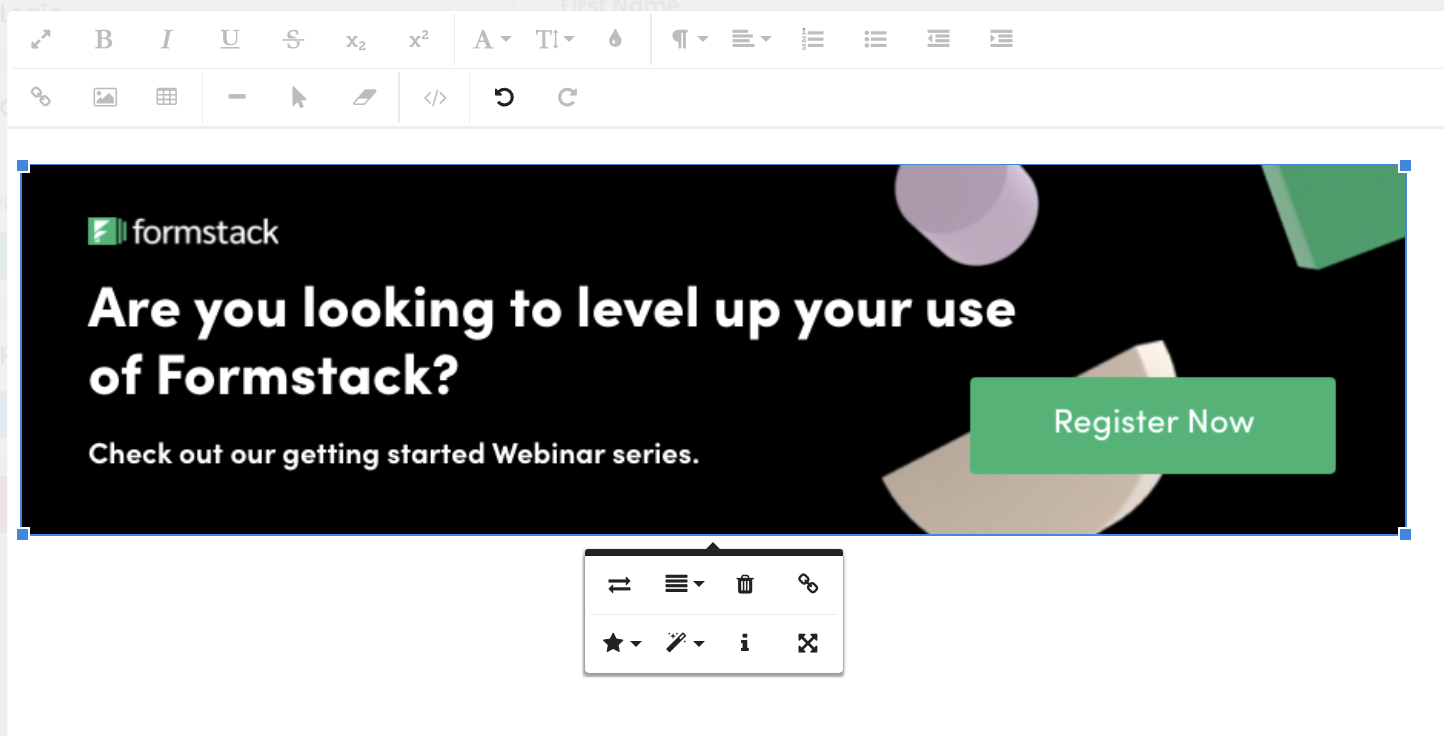This screenshot has width=1444, height=736.
Task: Open the font size dropdown
Action: click(553, 38)
